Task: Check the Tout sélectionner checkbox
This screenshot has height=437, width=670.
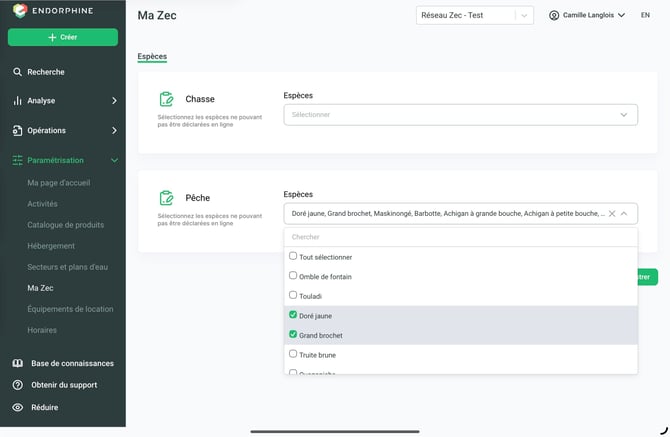Action: [x=293, y=256]
